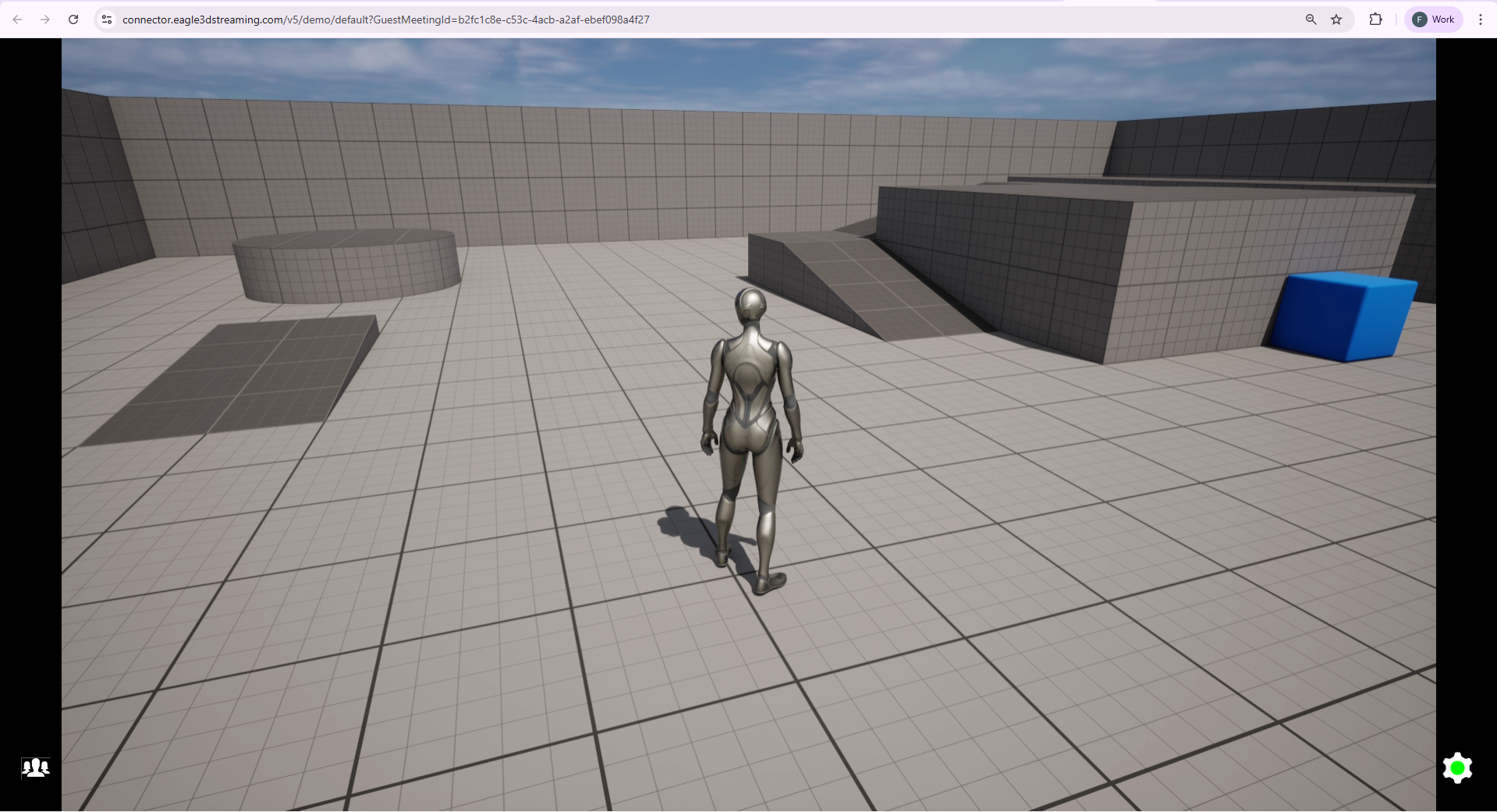
Task: Open the stream settings gear icon
Action: (1456, 768)
